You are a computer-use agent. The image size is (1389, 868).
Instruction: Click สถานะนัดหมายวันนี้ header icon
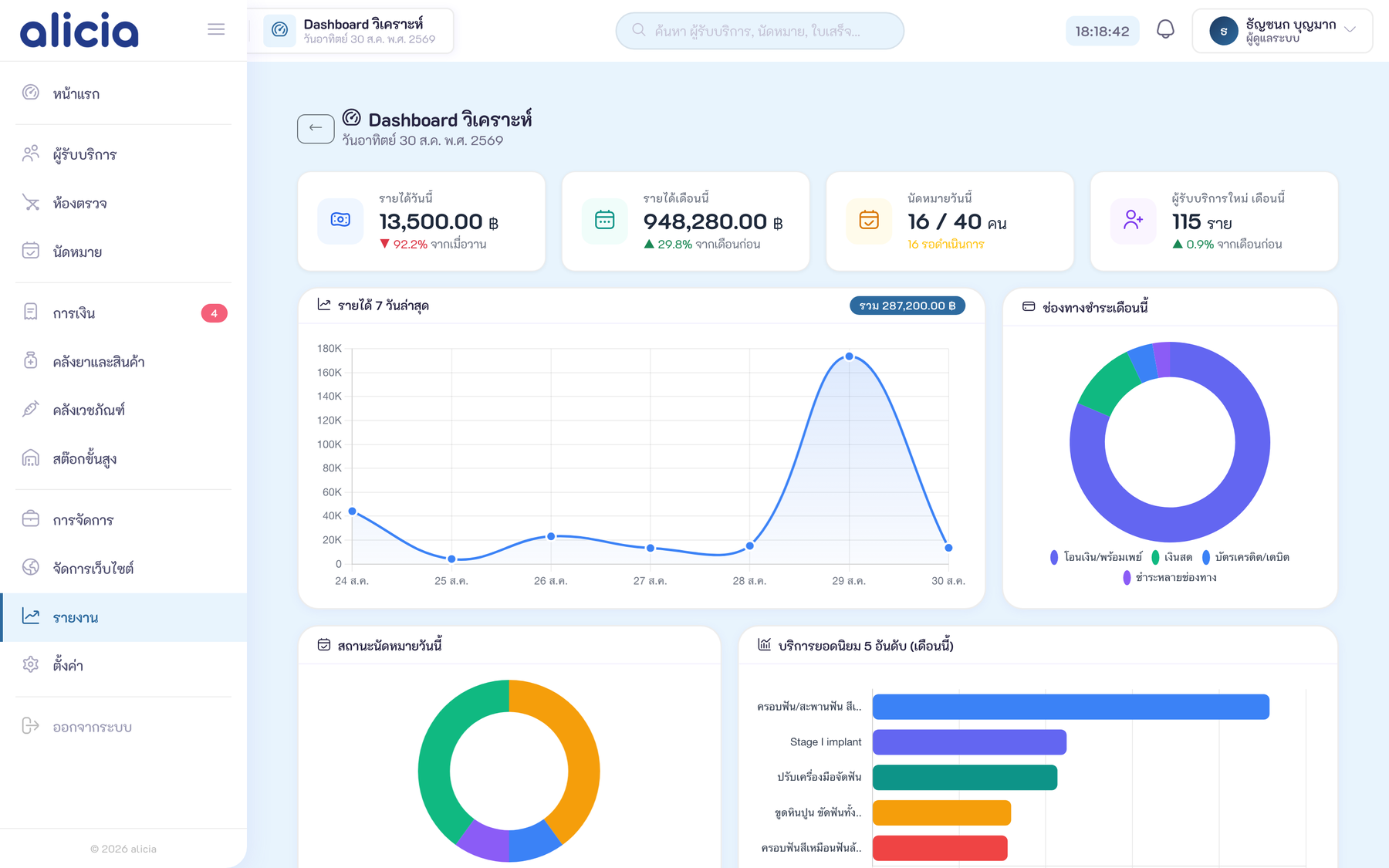coord(324,644)
